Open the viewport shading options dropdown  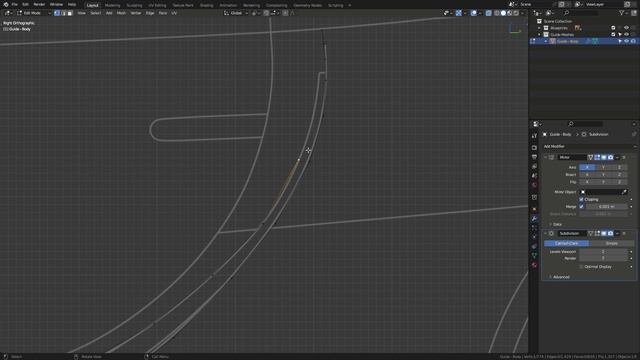(x=523, y=13)
